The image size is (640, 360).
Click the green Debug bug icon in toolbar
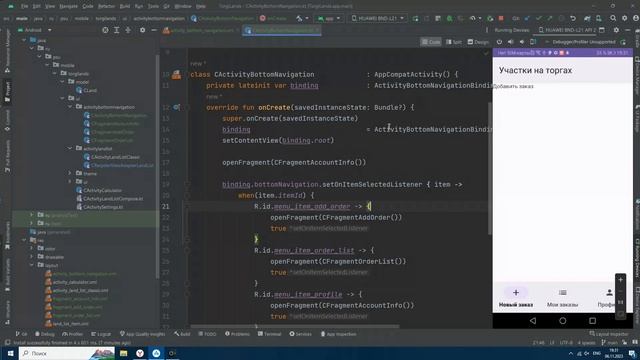click(449, 18)
